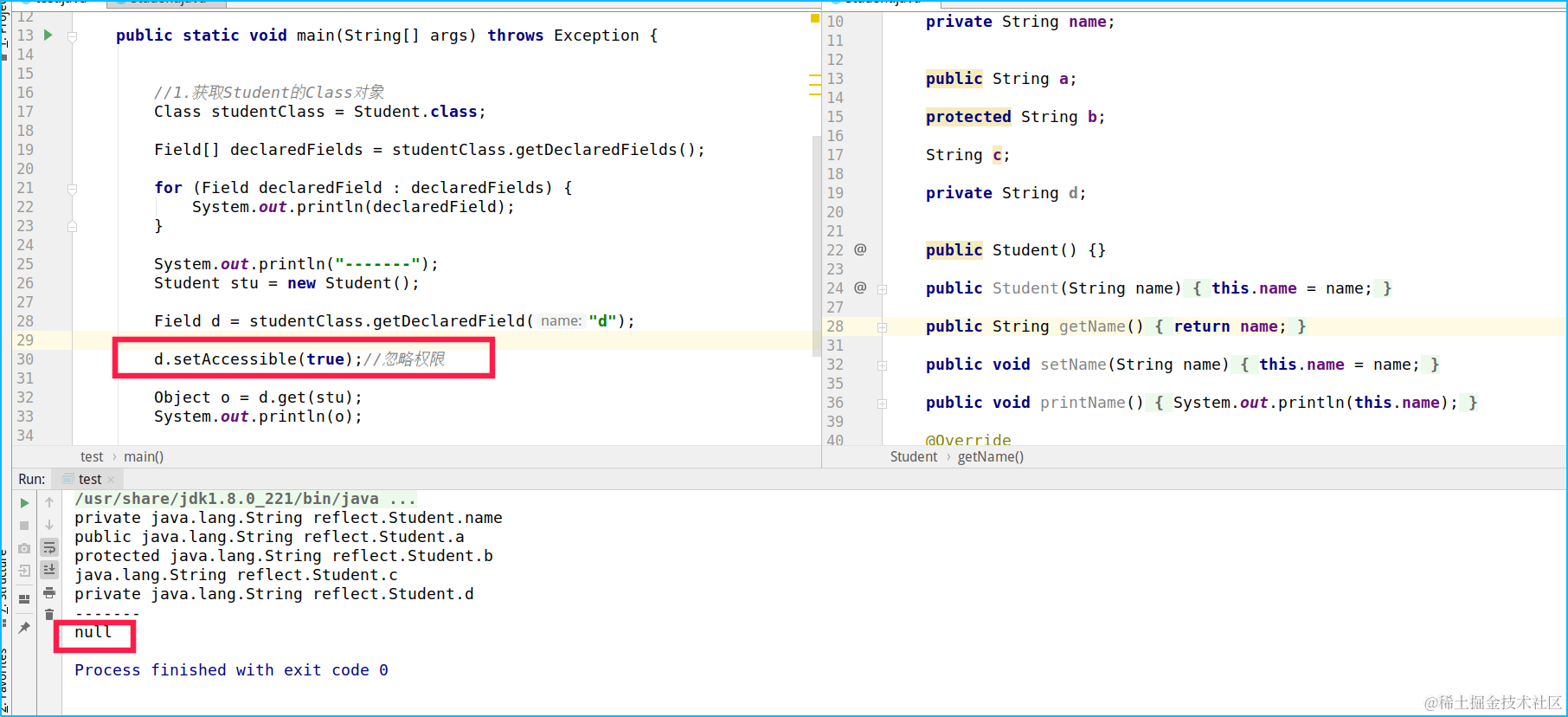The image size is (1568, 717).
Task: Expand collapsed body '{ return name; }'
Action: (1231, 326)
